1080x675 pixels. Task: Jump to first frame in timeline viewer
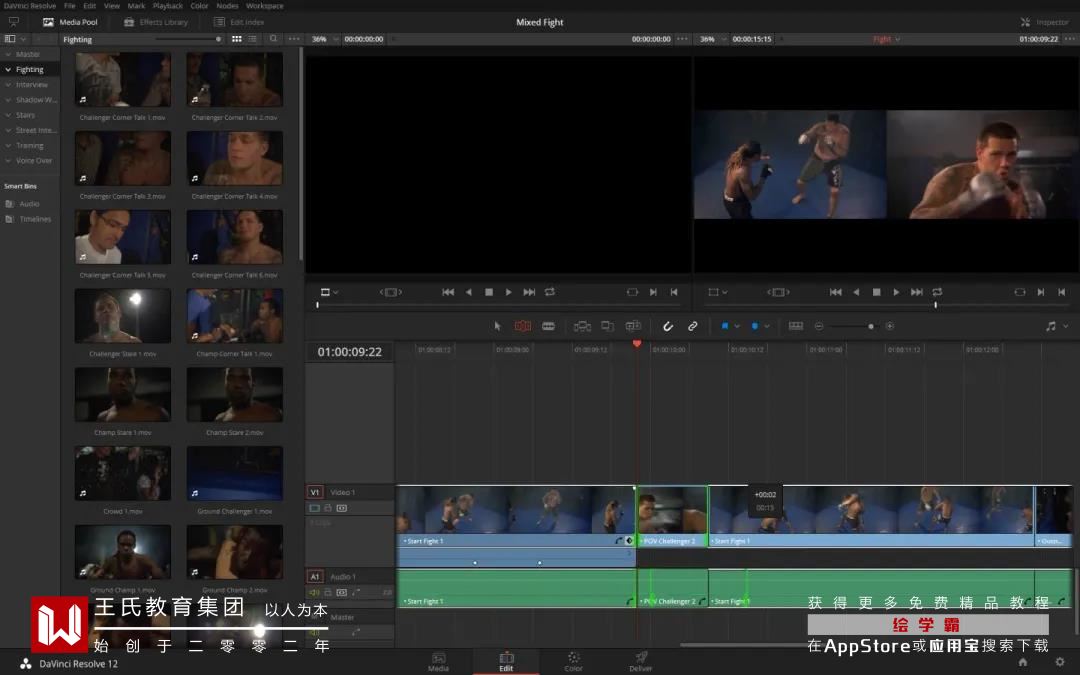coord(835,292)
